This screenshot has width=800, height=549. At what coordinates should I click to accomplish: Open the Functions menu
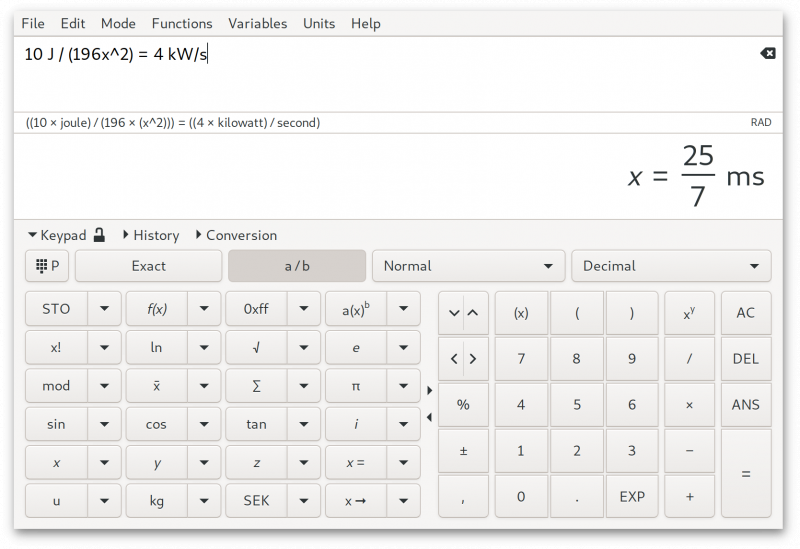coord(182,23)
